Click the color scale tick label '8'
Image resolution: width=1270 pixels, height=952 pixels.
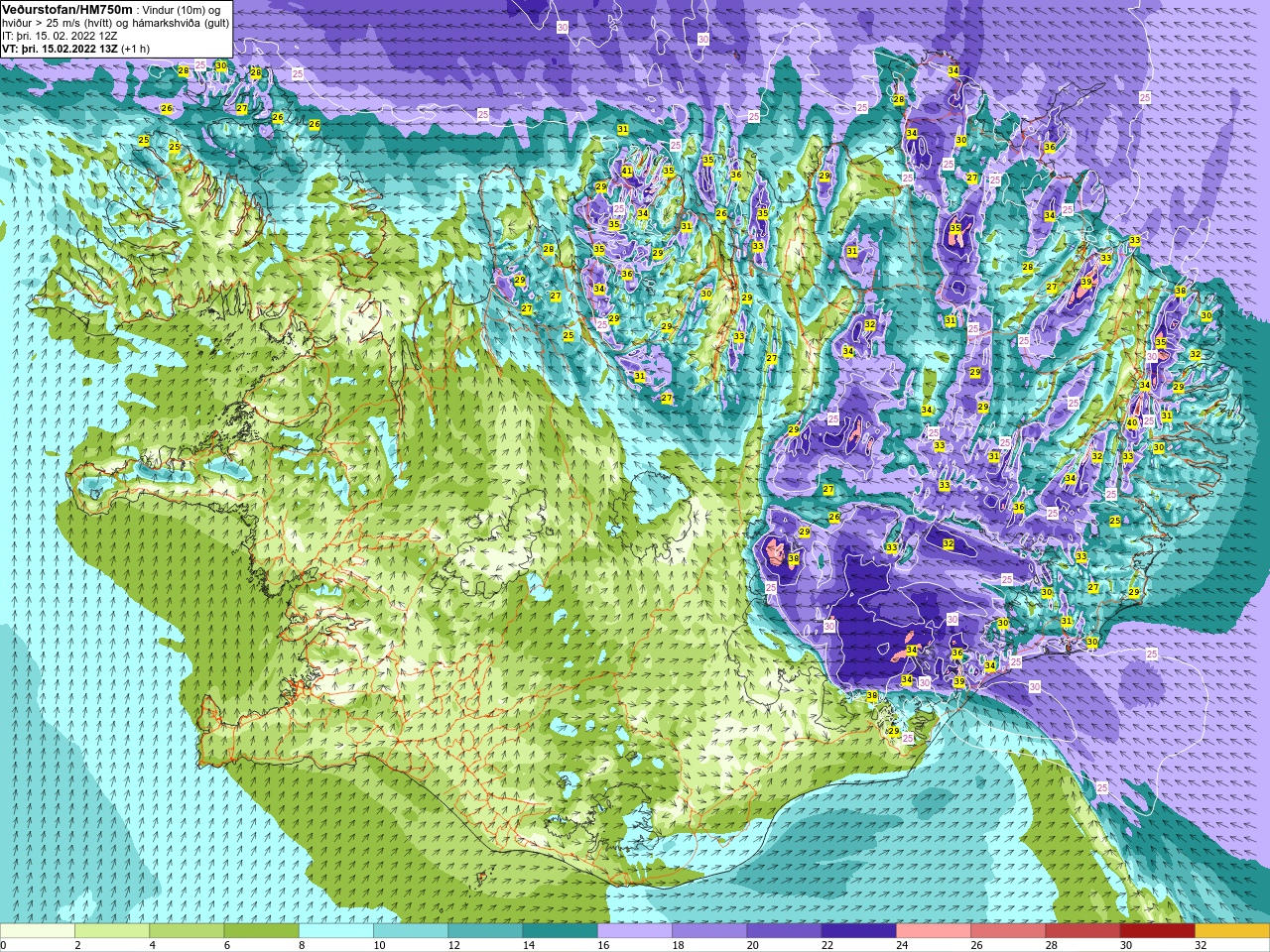pos(300,945)
